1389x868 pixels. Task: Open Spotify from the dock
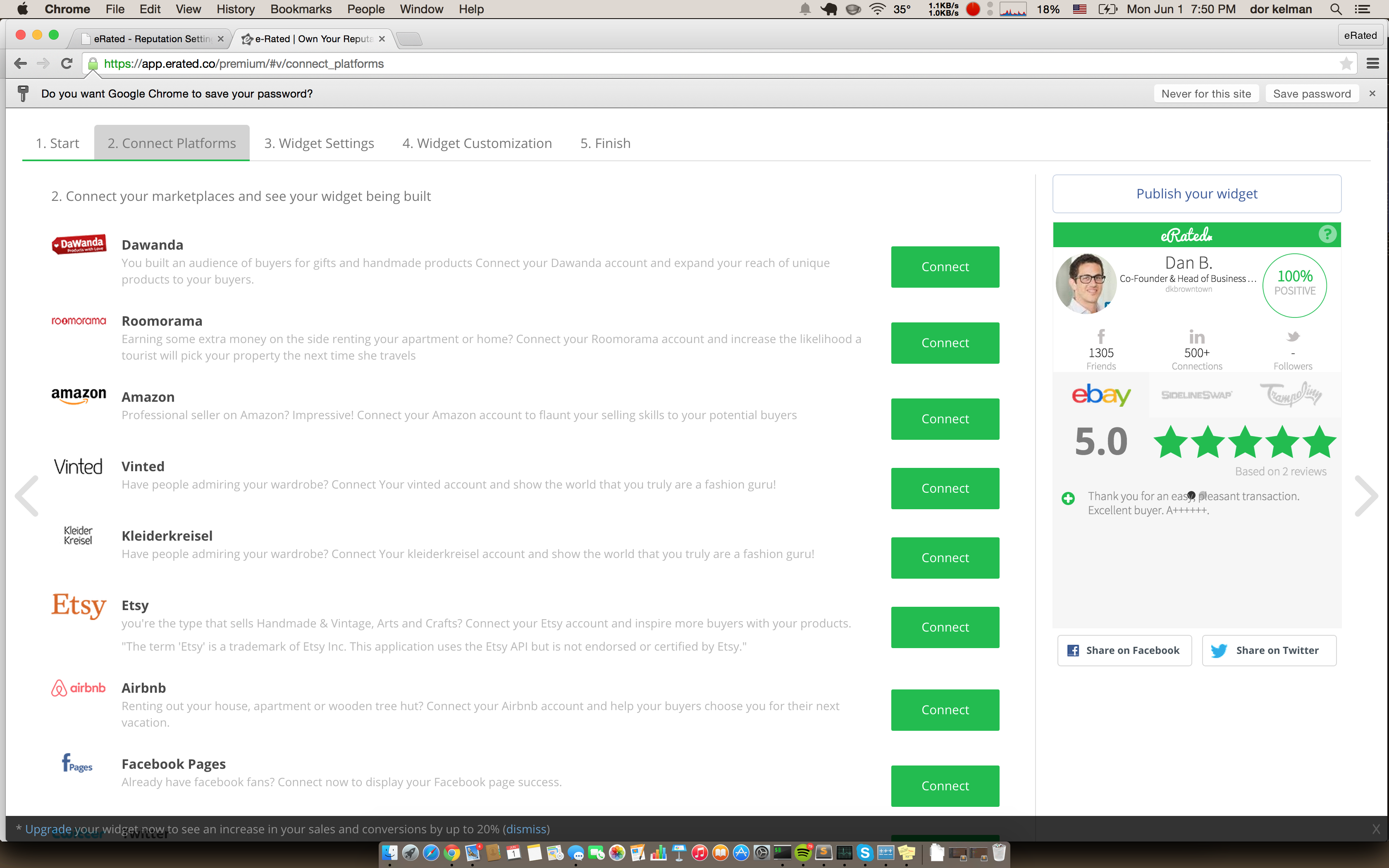click(803, 853)
